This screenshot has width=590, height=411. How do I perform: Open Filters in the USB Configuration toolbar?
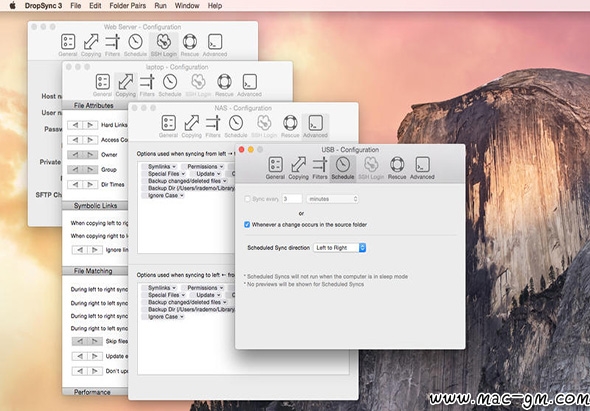[320, 168]
